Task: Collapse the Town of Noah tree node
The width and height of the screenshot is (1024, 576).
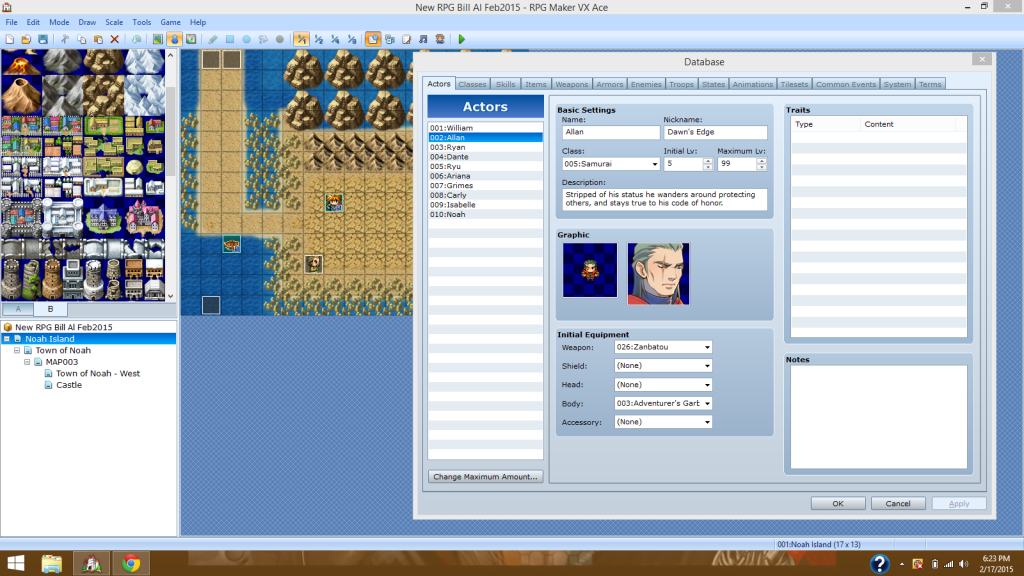Action: 17,351
